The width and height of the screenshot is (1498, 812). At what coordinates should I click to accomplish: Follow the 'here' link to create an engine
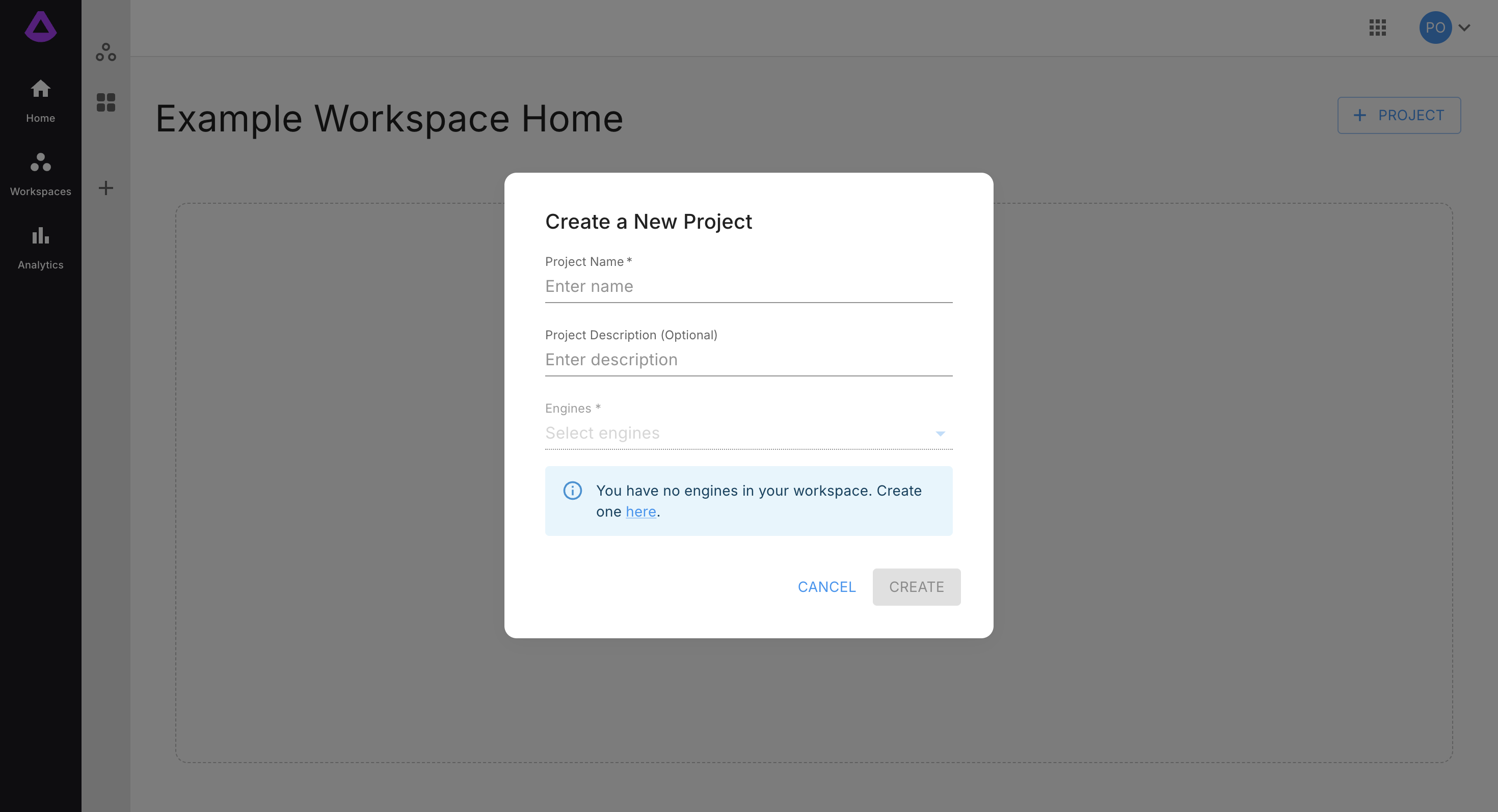point(641,511)
